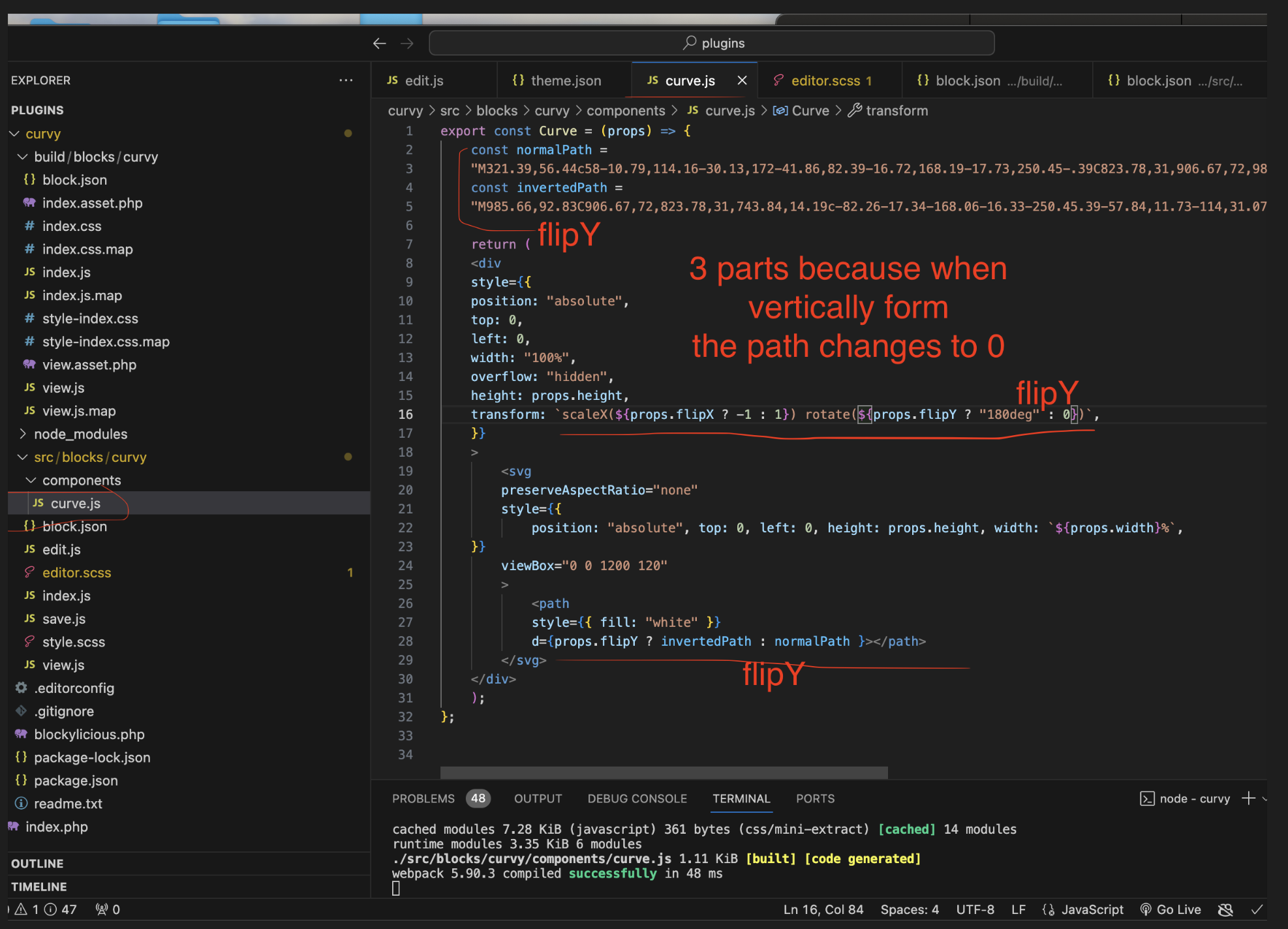
Task: Open blockylicious.php file
Action: (x=89, y=734)
